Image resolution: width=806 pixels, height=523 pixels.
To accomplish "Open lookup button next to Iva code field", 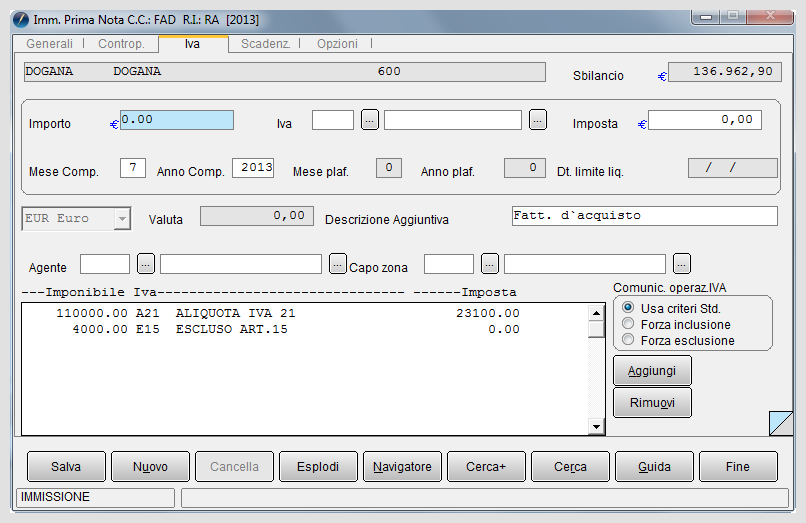I will click(x=370, y=120).
